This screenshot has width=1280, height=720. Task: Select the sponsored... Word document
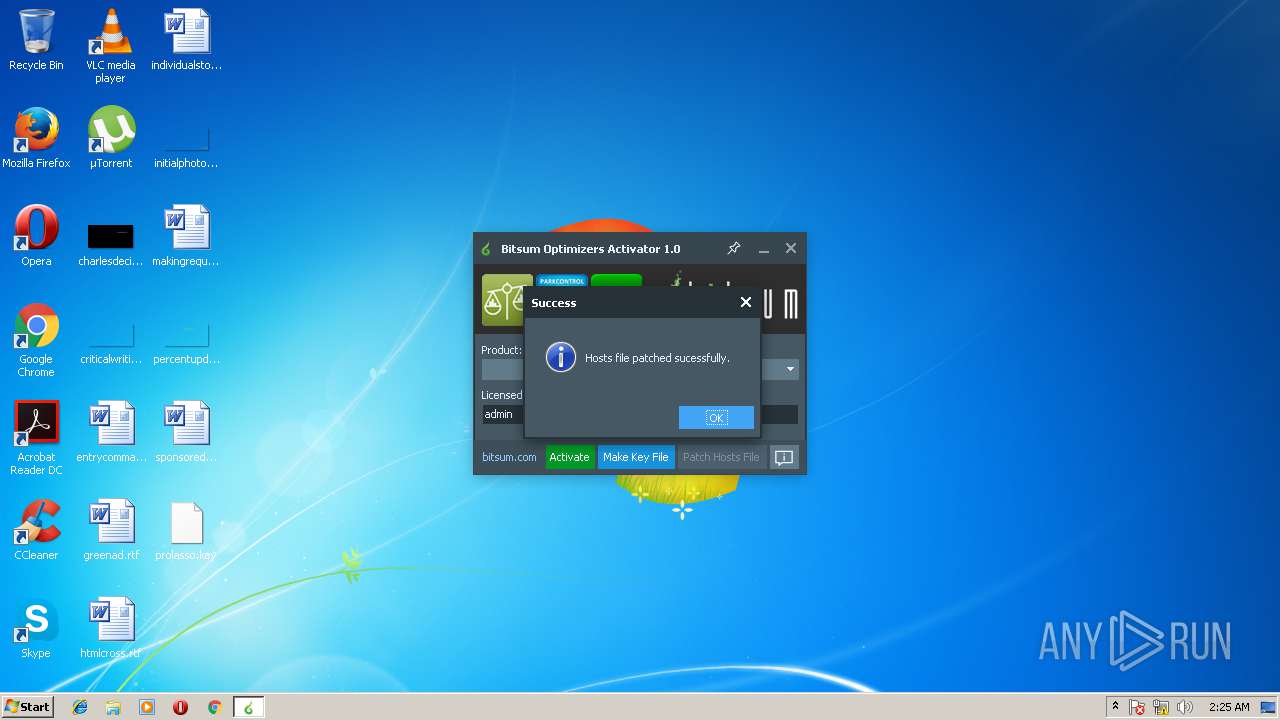click(x=186, y=432)
